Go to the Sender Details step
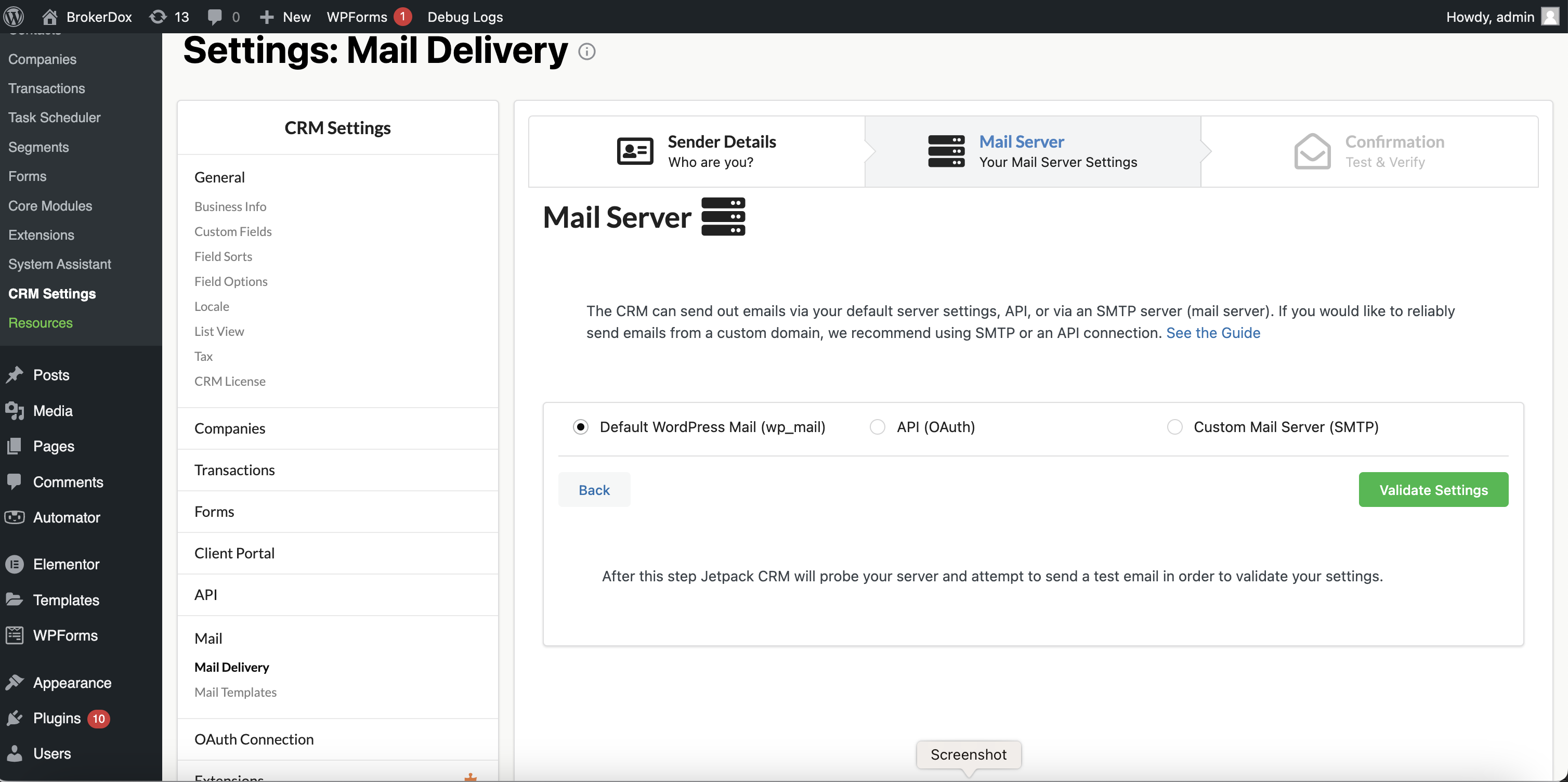 coord(696,151)
